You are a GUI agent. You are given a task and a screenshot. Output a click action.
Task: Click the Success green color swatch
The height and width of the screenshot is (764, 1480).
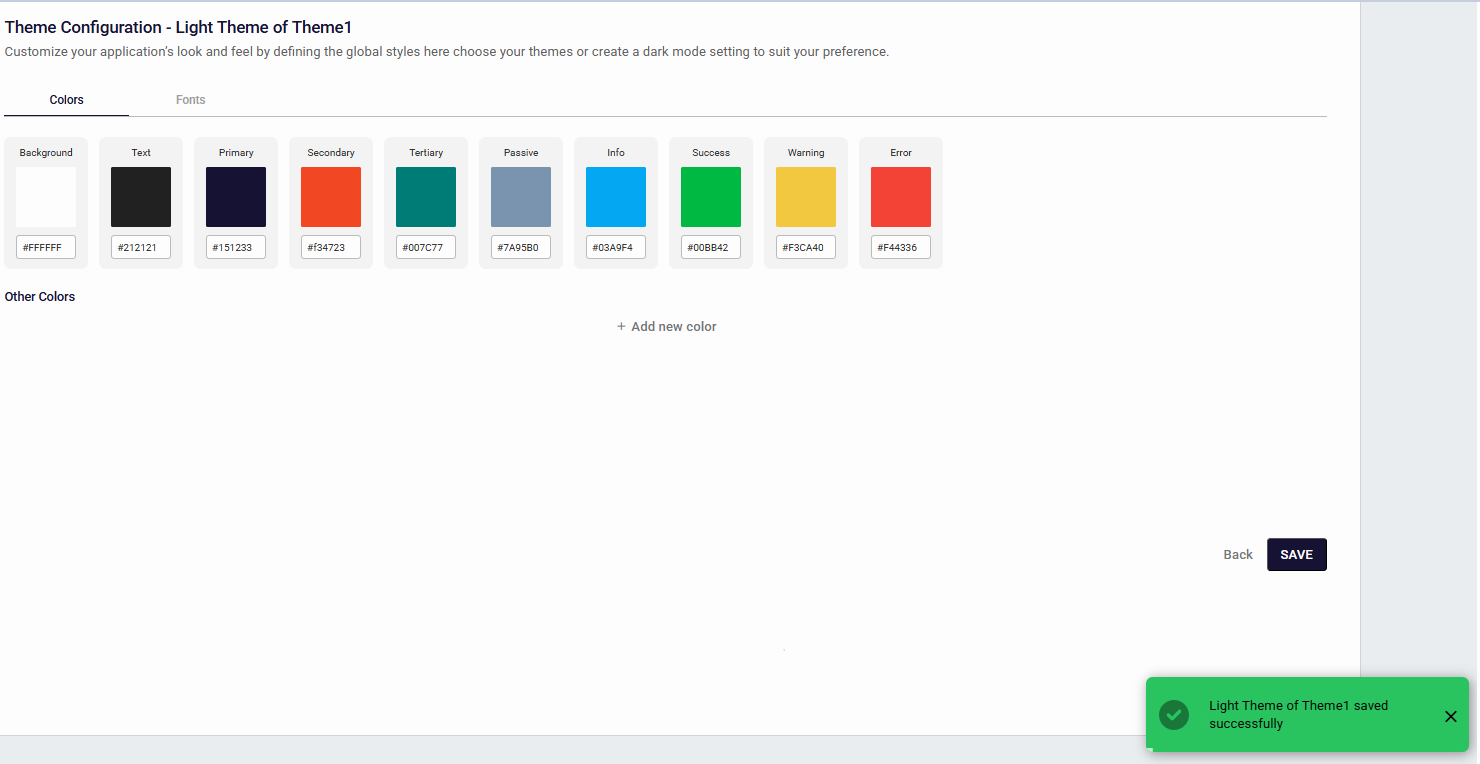pyautogui.click(x=711, y=197)
